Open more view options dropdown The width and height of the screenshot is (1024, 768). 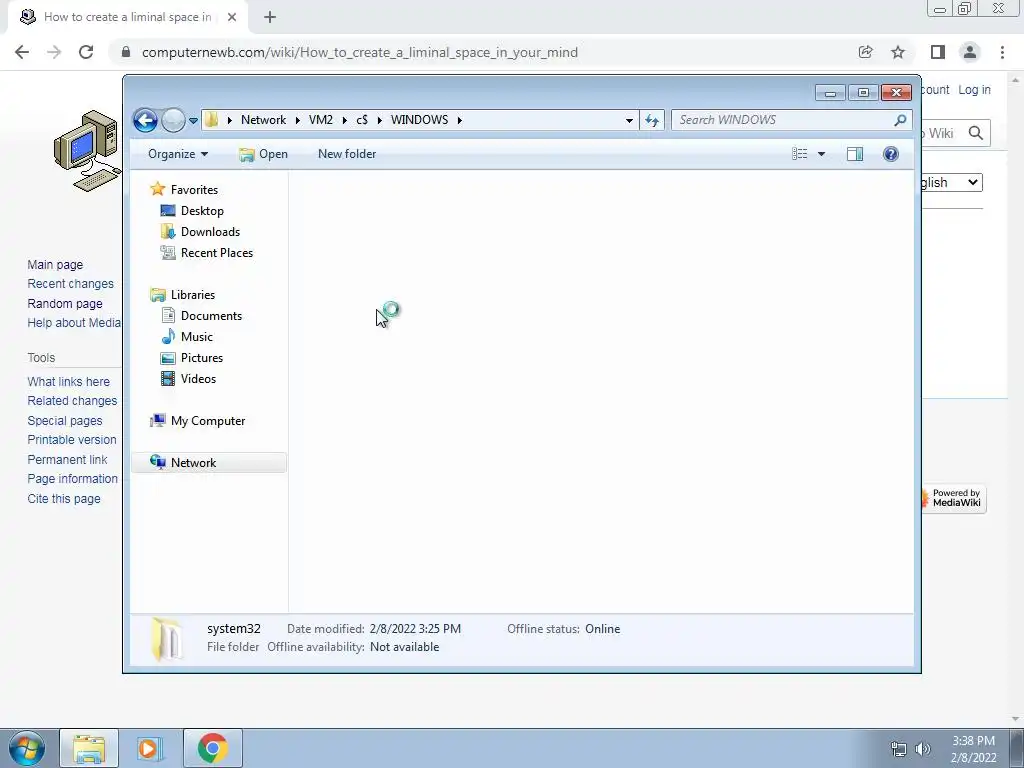pyautogui.click(x=822, y=154)
